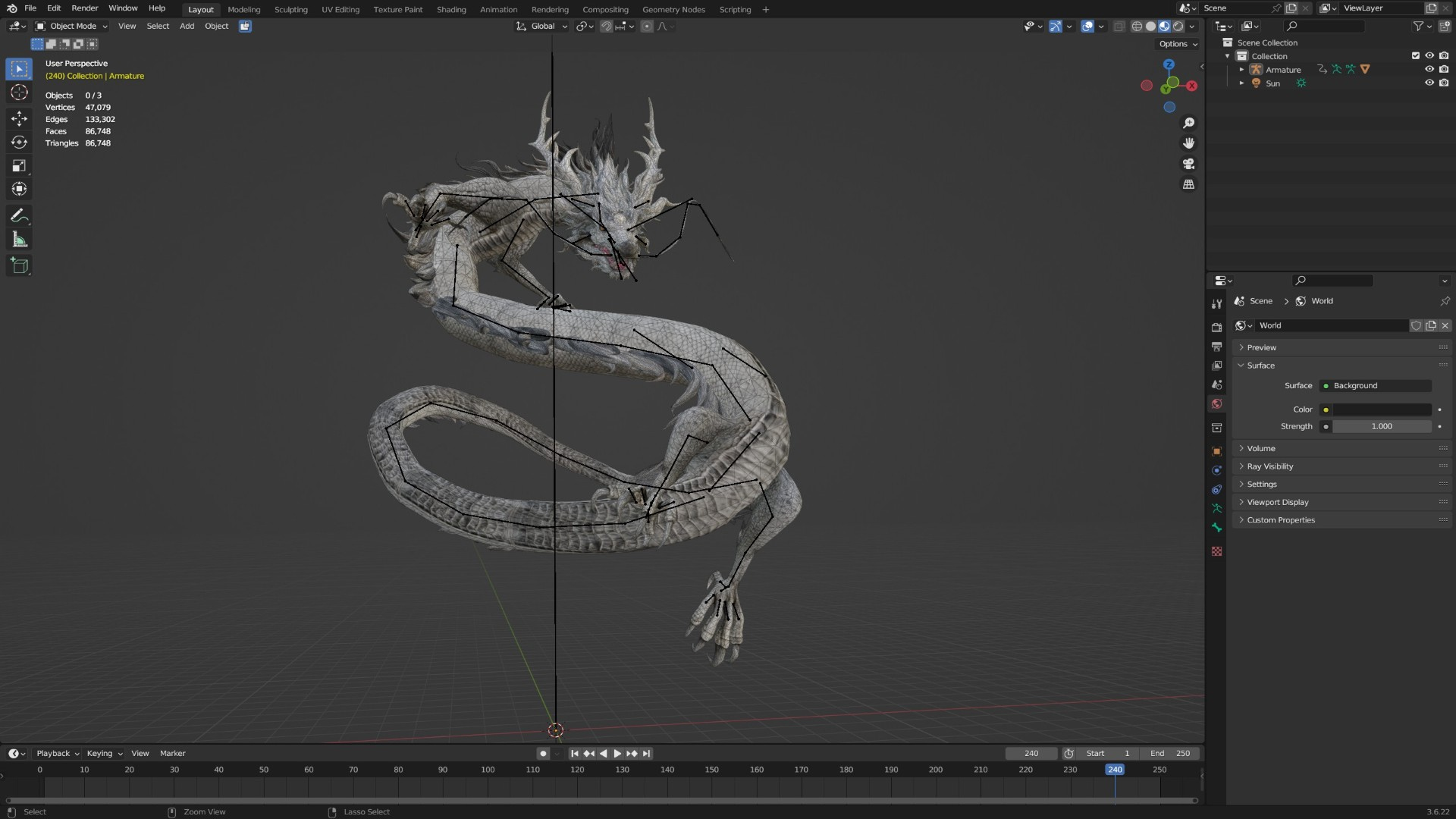This screenshot has height=819, width=1456.
Task: Disable Armature in renders camera icon
Action: pos(1444,69)
